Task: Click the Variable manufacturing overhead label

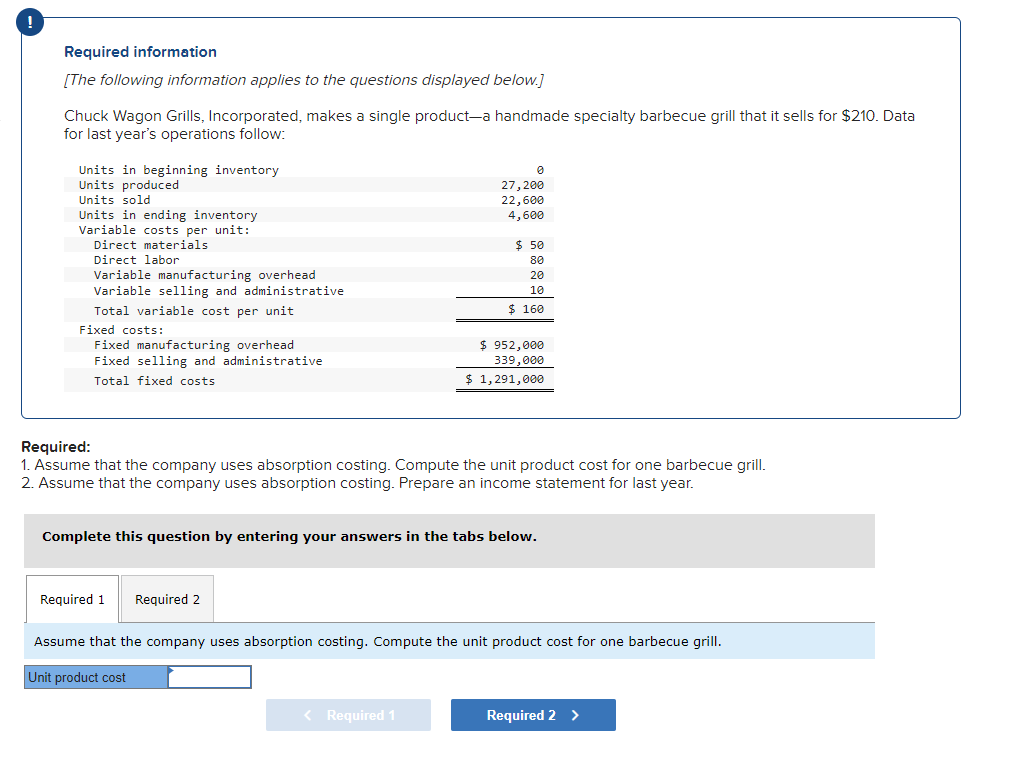Action: tap(205, 275)
